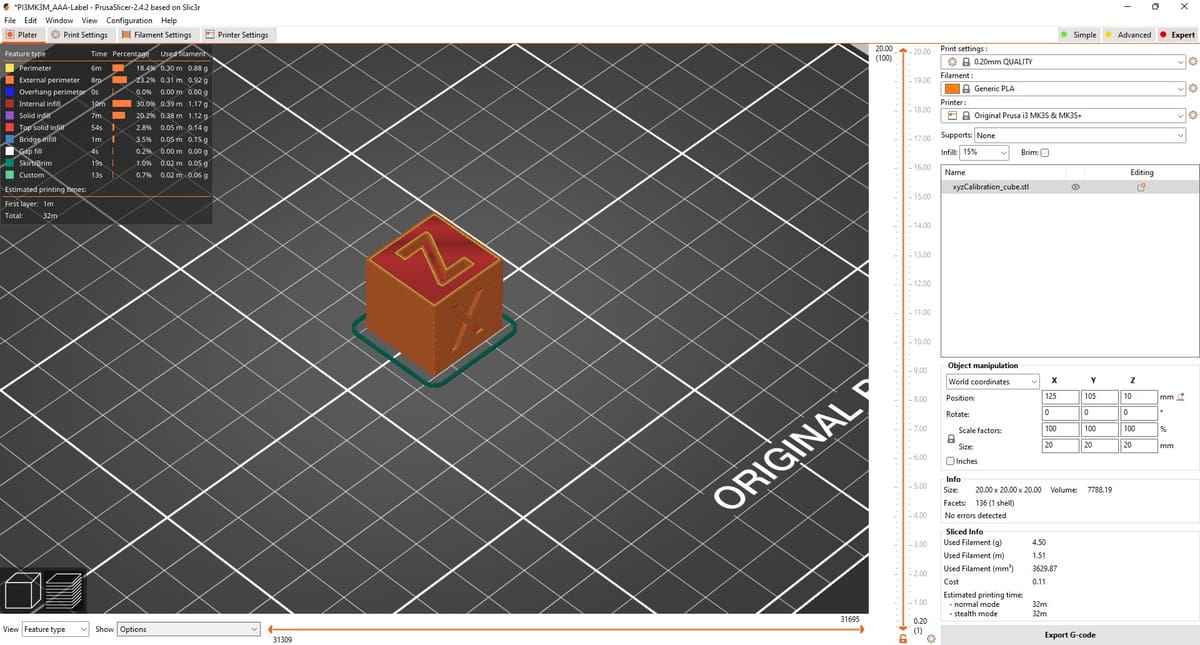Click the Position Y field showing 105
The width and height of the screenshot is (1200, 645).
click(x=1098, y=398)
